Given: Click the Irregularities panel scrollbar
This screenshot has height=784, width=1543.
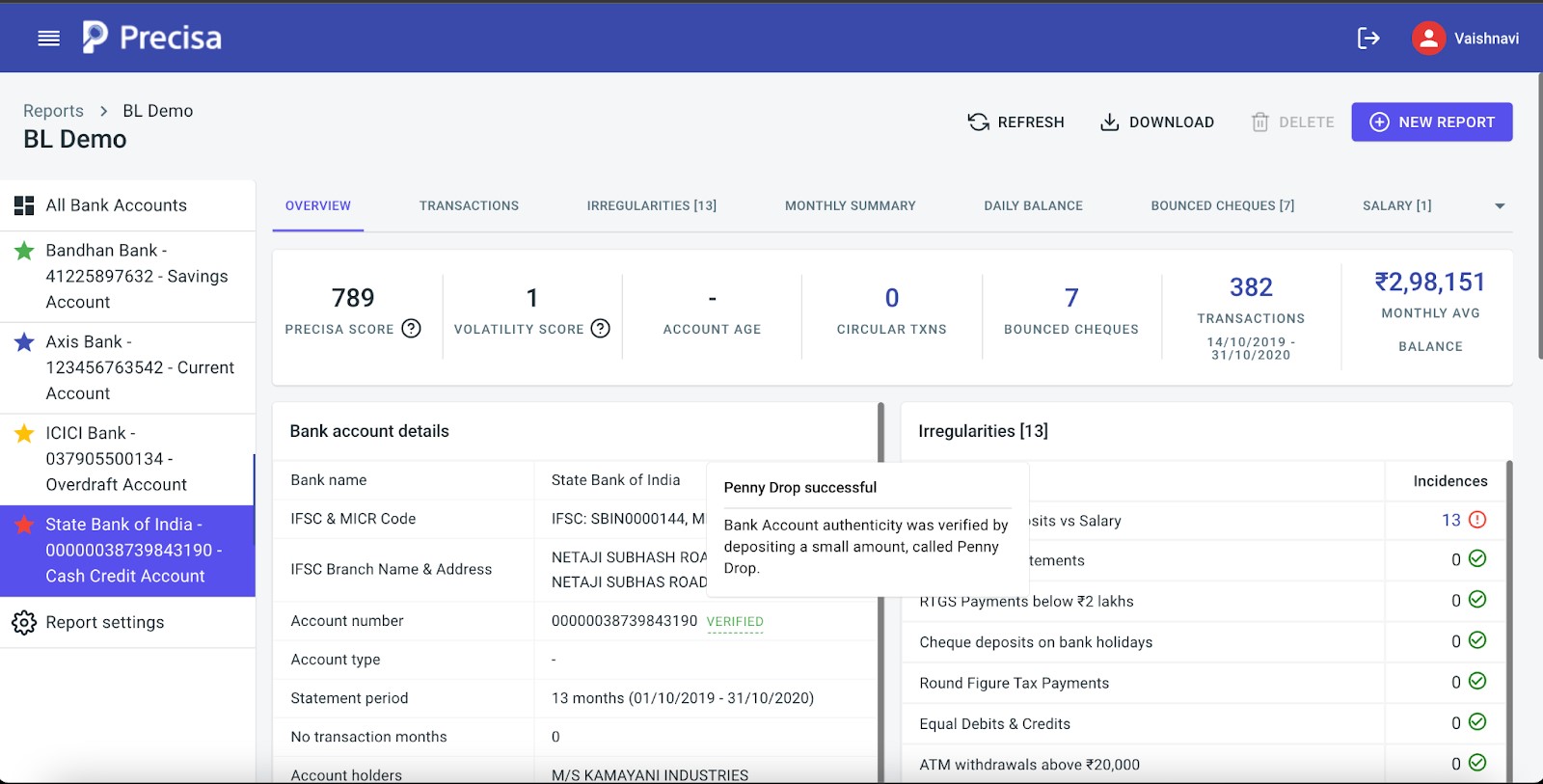Looking at the screenshot, I should coord(1509,617).
